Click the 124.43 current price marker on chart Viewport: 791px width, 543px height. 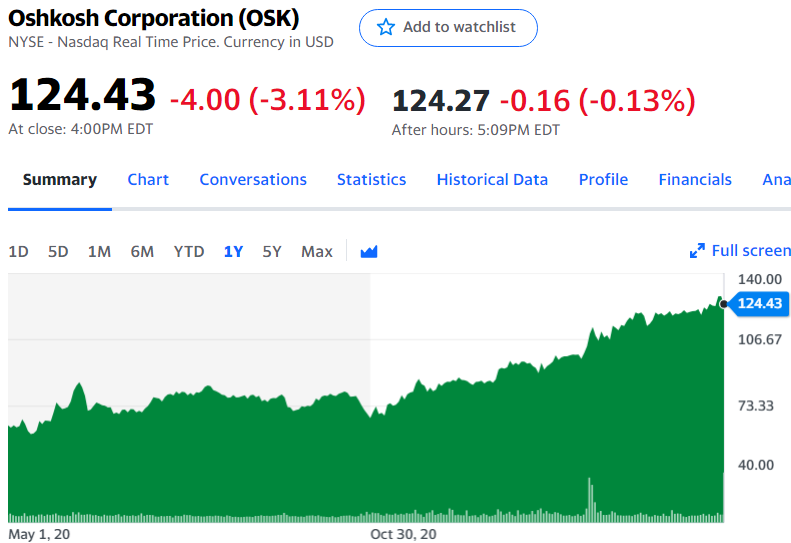coord(759,303)
